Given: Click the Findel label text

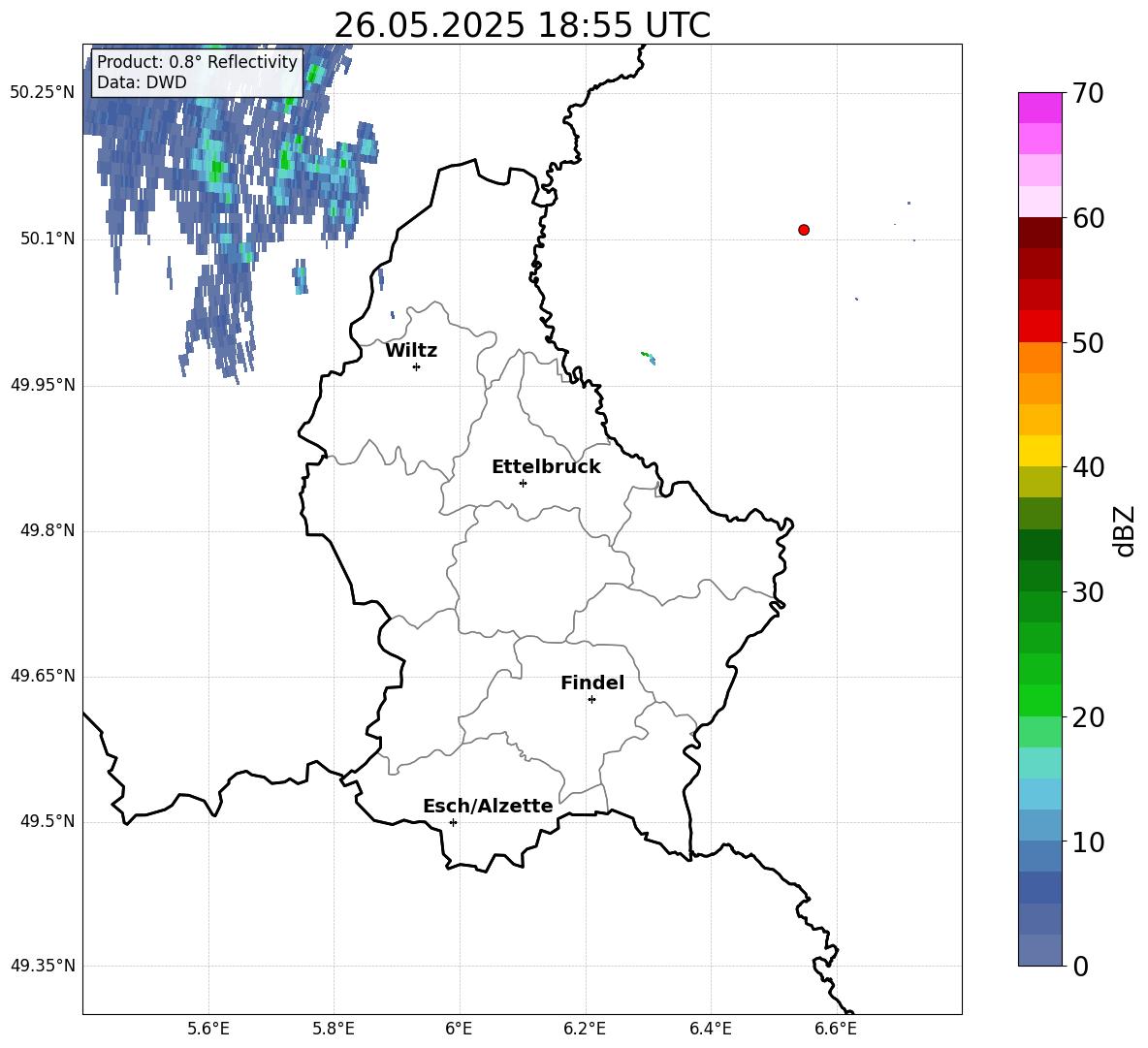Looking at the screenshot, I should tap(592, 683).
